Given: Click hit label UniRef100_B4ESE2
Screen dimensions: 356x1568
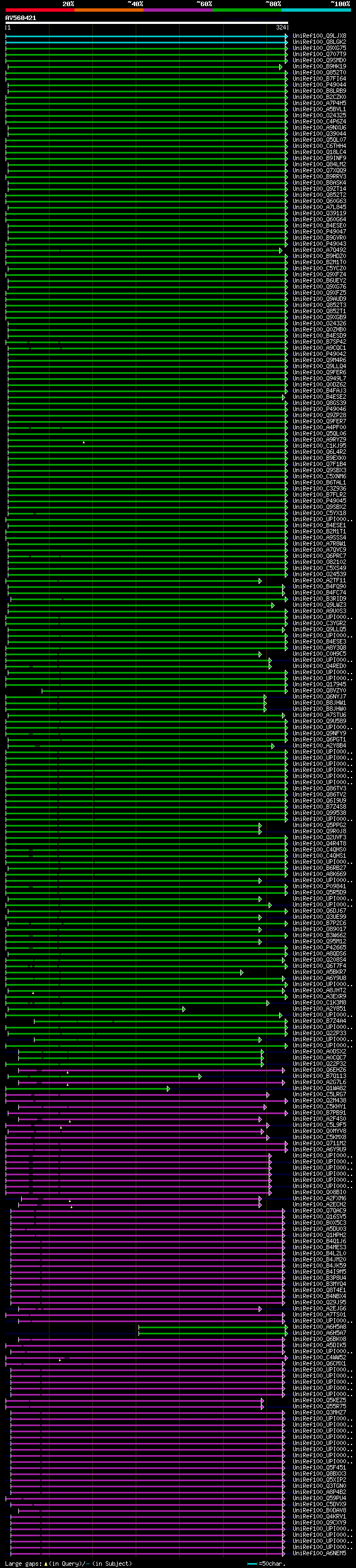Looking at the screenshot, I should 319,397.
